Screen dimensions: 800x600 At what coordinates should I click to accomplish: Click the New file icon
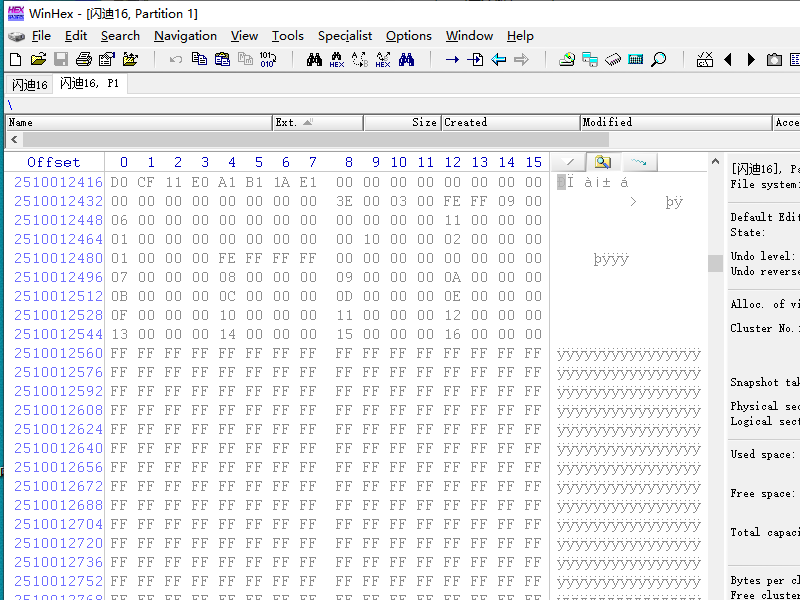coord(16,60)
